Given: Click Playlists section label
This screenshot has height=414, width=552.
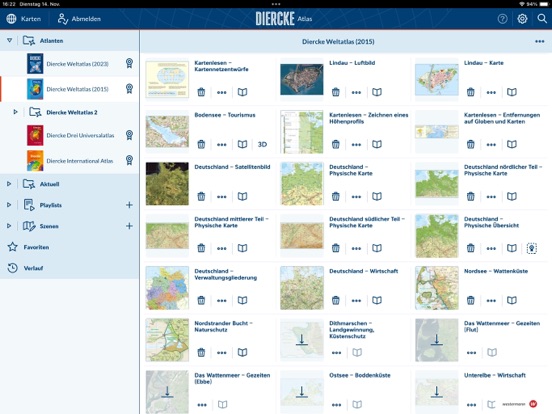Looking at the screenshot, I should point(50,205).
